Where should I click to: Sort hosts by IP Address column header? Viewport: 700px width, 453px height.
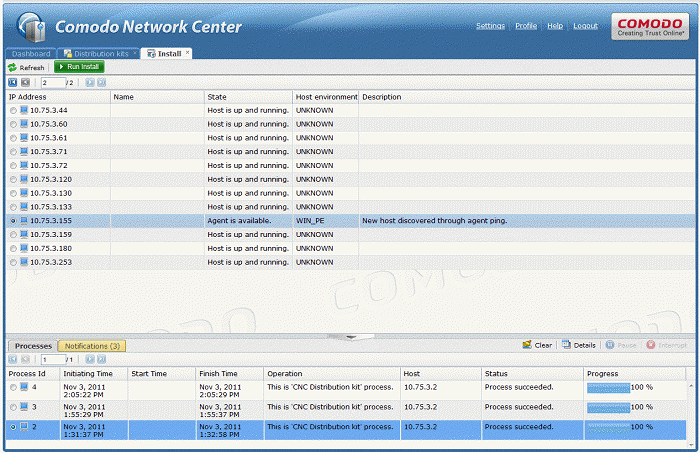pos(58,97)
